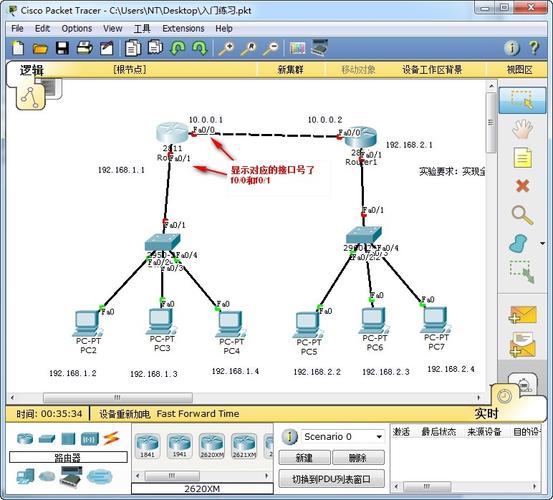Screen dimensions: 553x500
Task: Click the workspace horizontal scrollbar thumb
Action: pos(118,397)
